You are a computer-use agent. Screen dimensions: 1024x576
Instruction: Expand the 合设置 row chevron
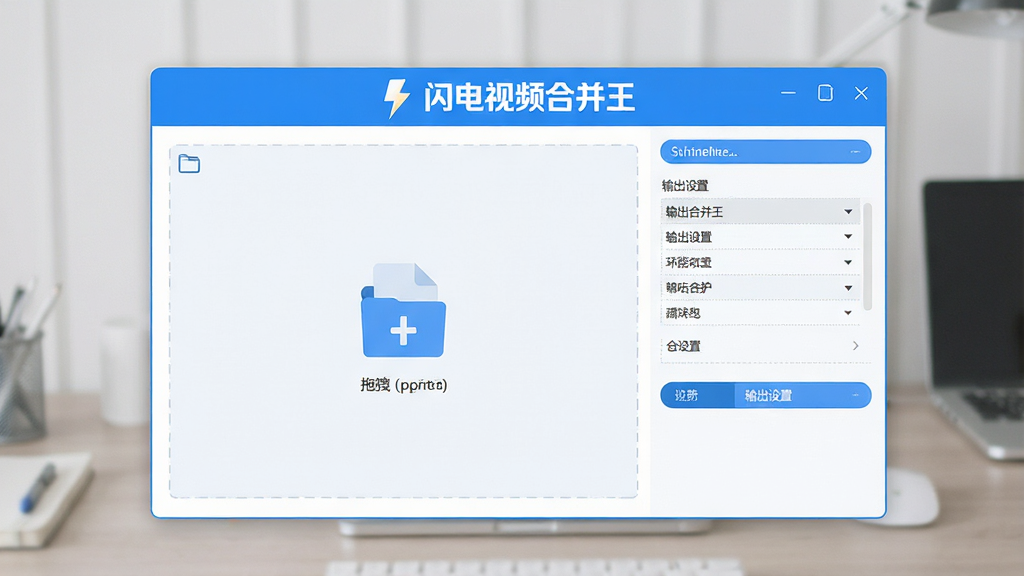pyautogui.click(x=856, y=345)
